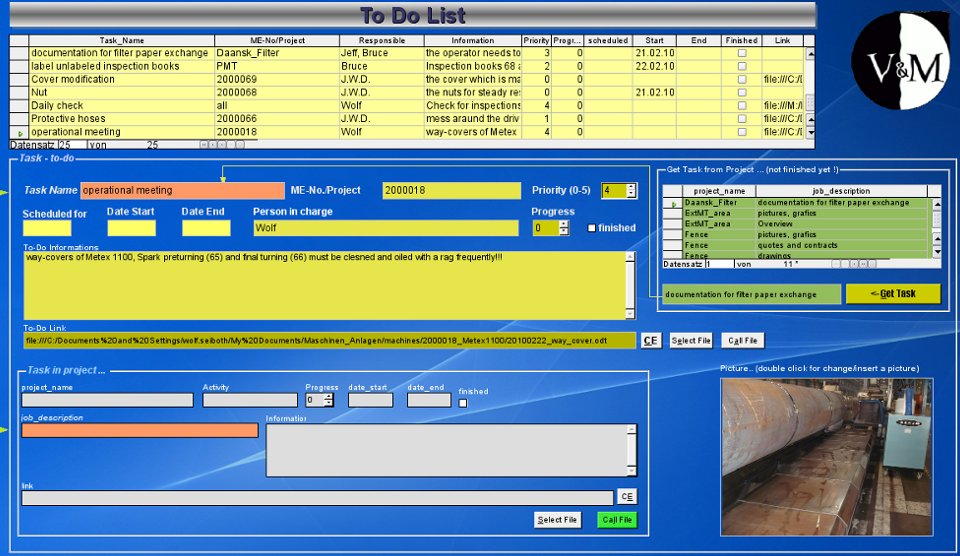Viewport: 960px width, 556px height.
Task: Click the project Information text area
Action: (446, 450)
